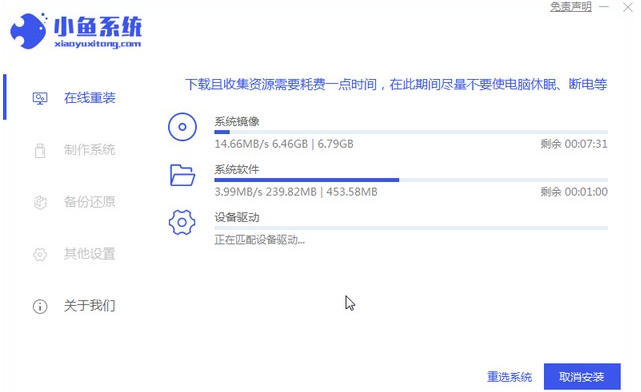Click the 系统镜像 download progress bar
Image resolution: width=641 pixels, height=392 pixels.
point(411,132)
